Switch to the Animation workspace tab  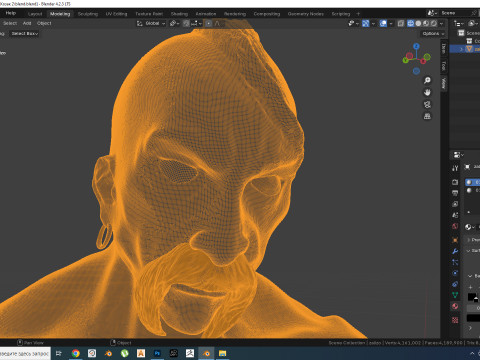pos(206,14)
